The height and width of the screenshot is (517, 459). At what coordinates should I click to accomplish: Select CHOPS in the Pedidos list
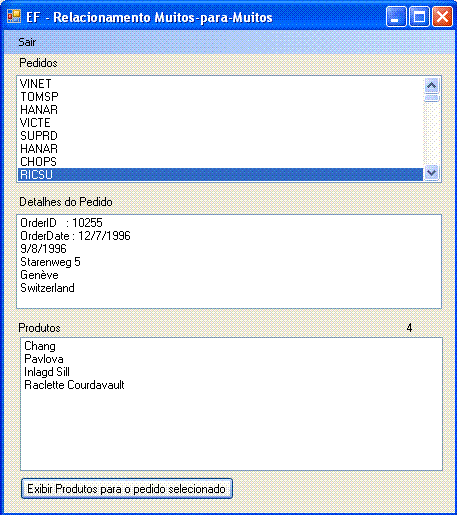click(x=220, y=162)
